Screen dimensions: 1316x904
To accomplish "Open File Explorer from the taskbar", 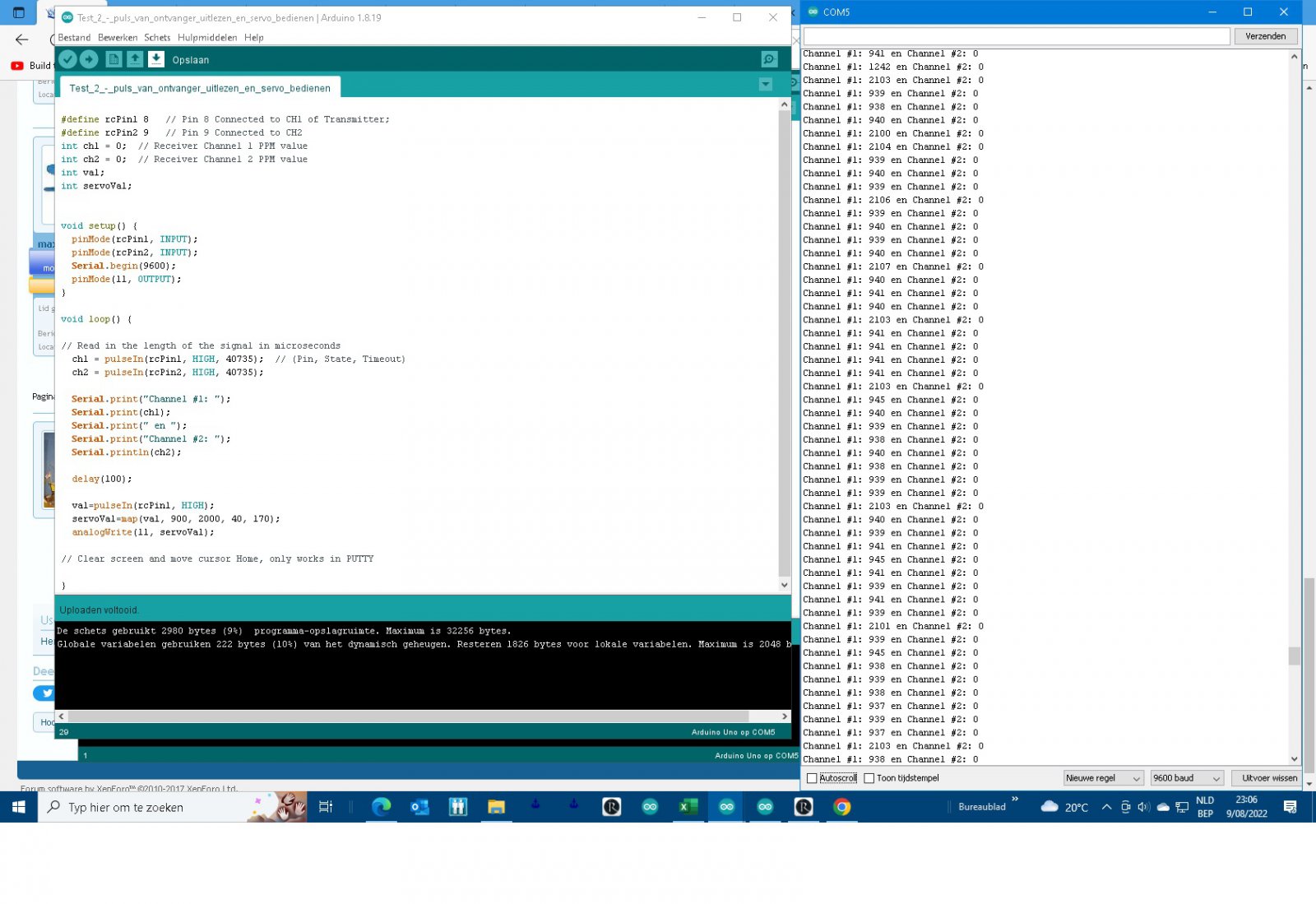I will tap(496, 807).
